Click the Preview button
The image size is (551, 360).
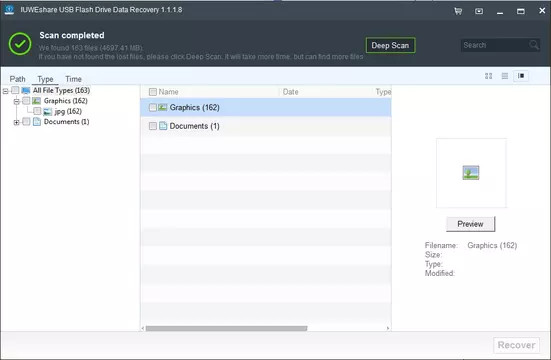[471, 224]
